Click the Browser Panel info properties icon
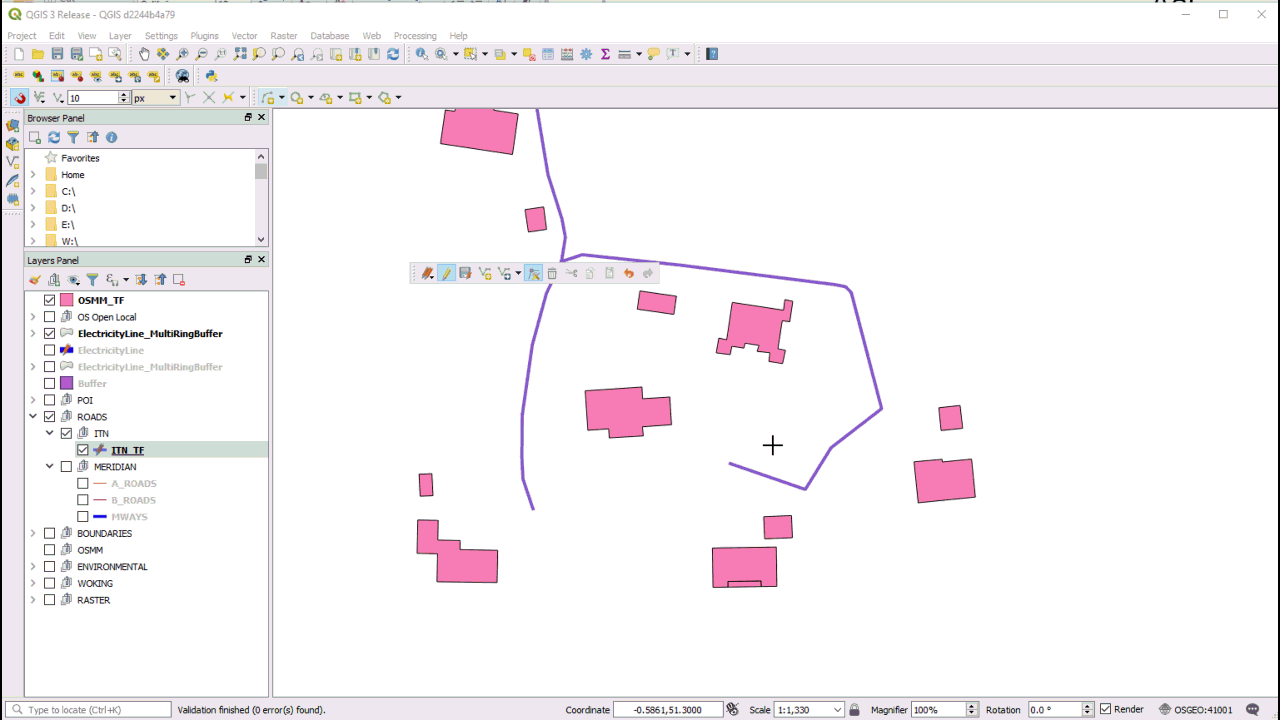This screenshot has height=720, width=1280. tap(111, 137)
